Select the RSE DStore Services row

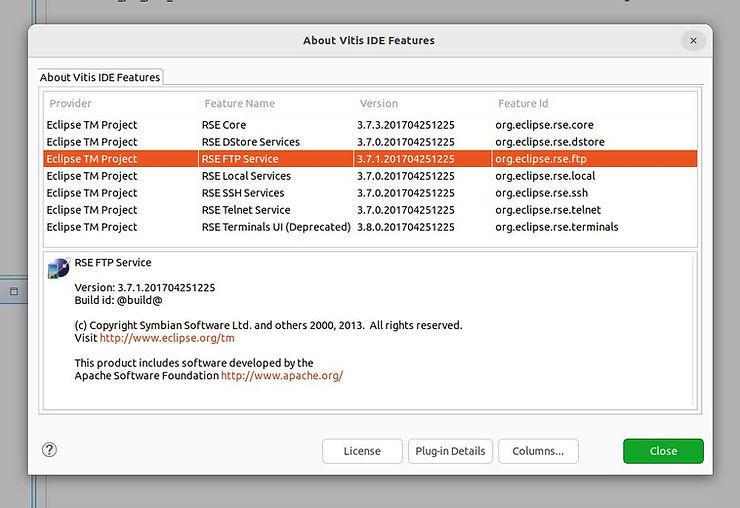pos(250,142)
